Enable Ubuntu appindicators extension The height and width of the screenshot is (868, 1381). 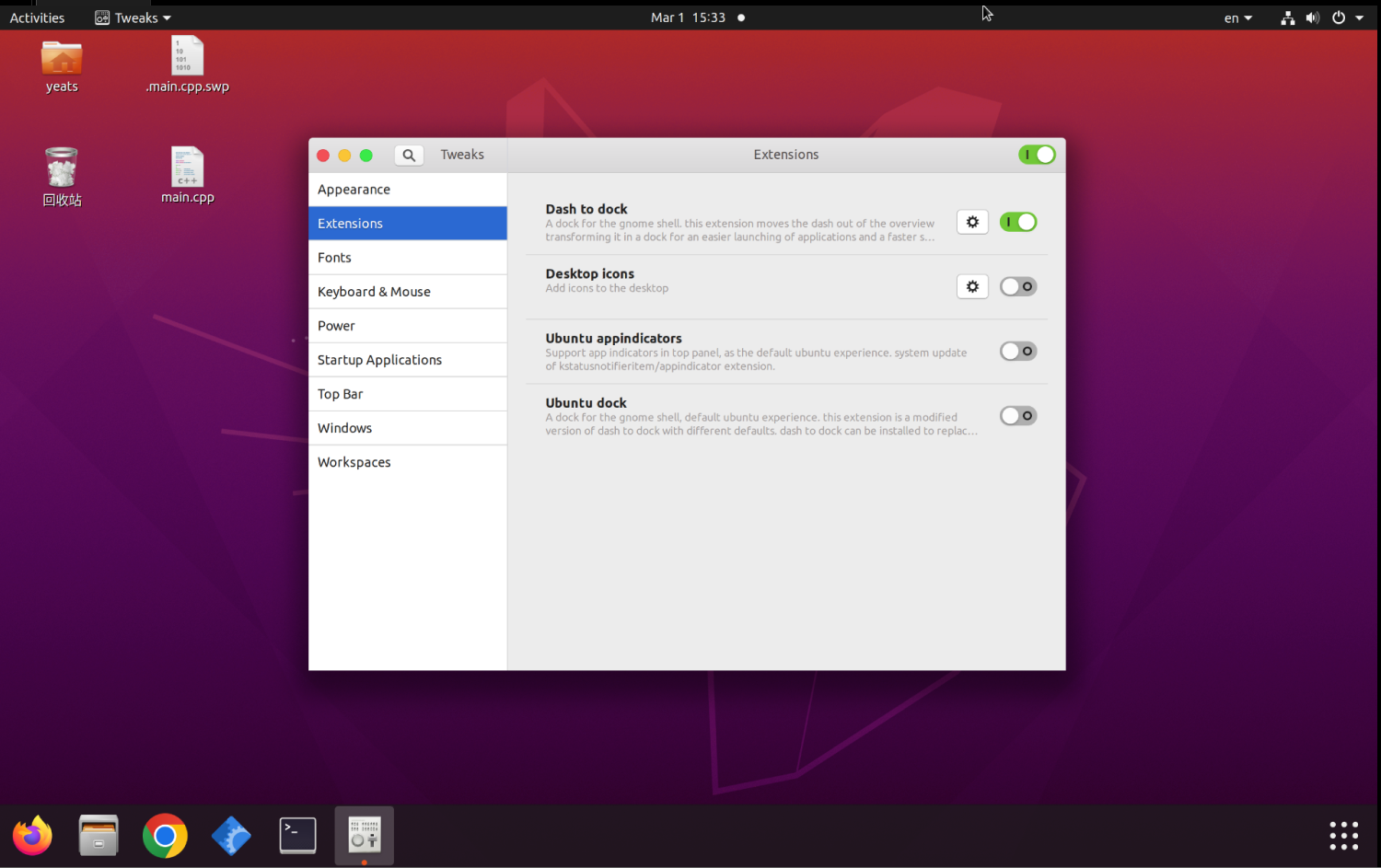(1017, 351)
